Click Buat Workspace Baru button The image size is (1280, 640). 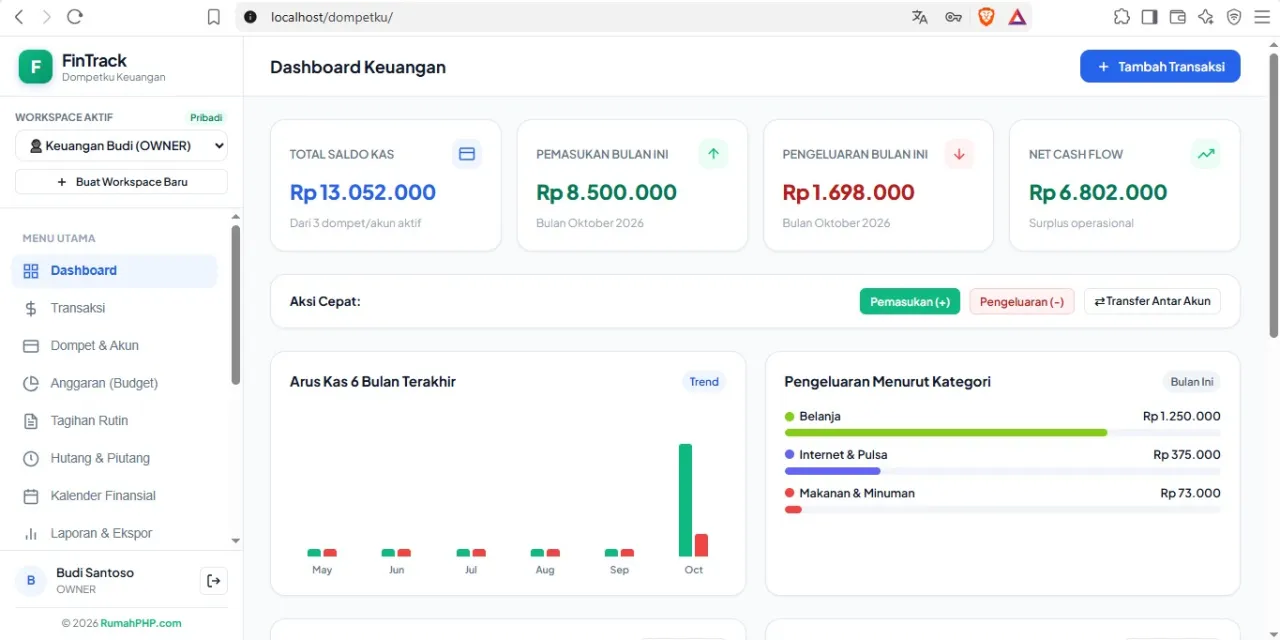coord(121,182)
